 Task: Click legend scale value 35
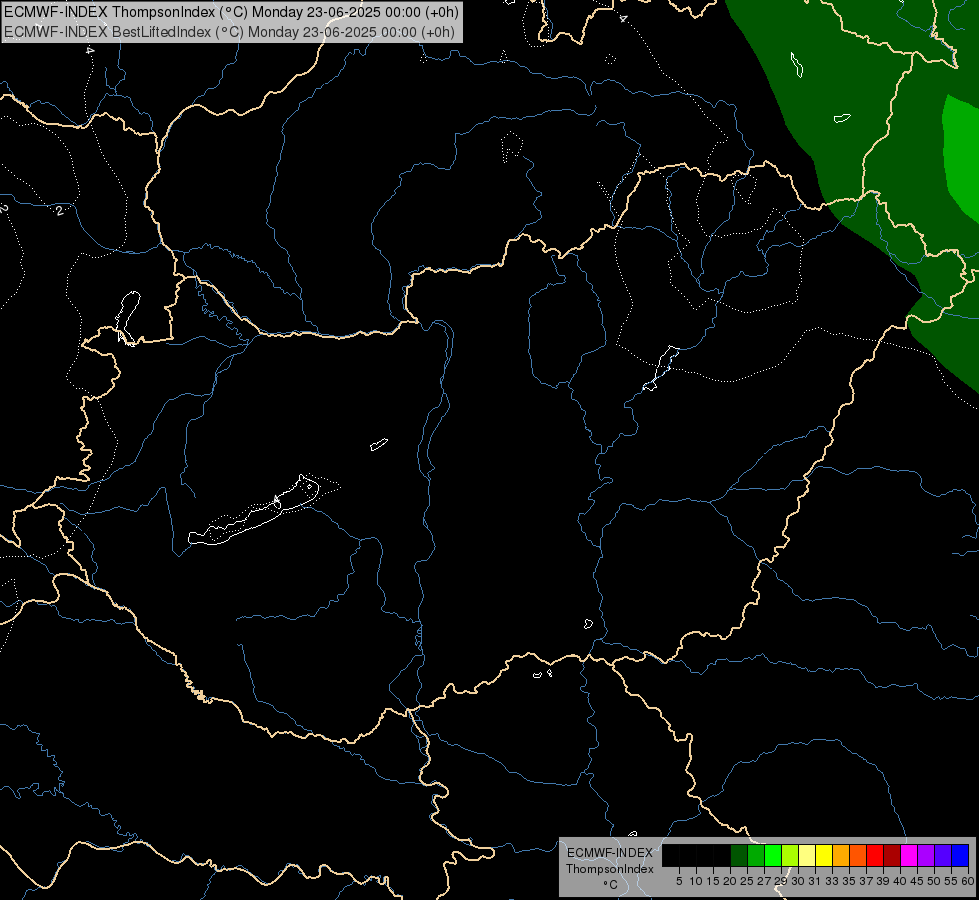point(849,881)
